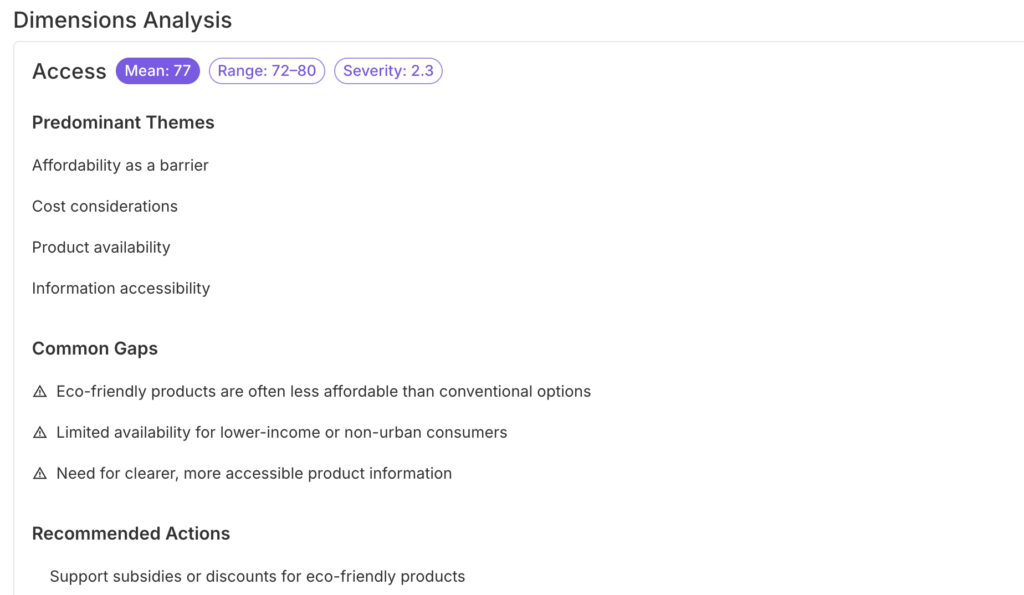The width and height of the screenshot is (1024, 595).
Task: Click the Range: 72–80 badge
Action: tap(266, 71)
